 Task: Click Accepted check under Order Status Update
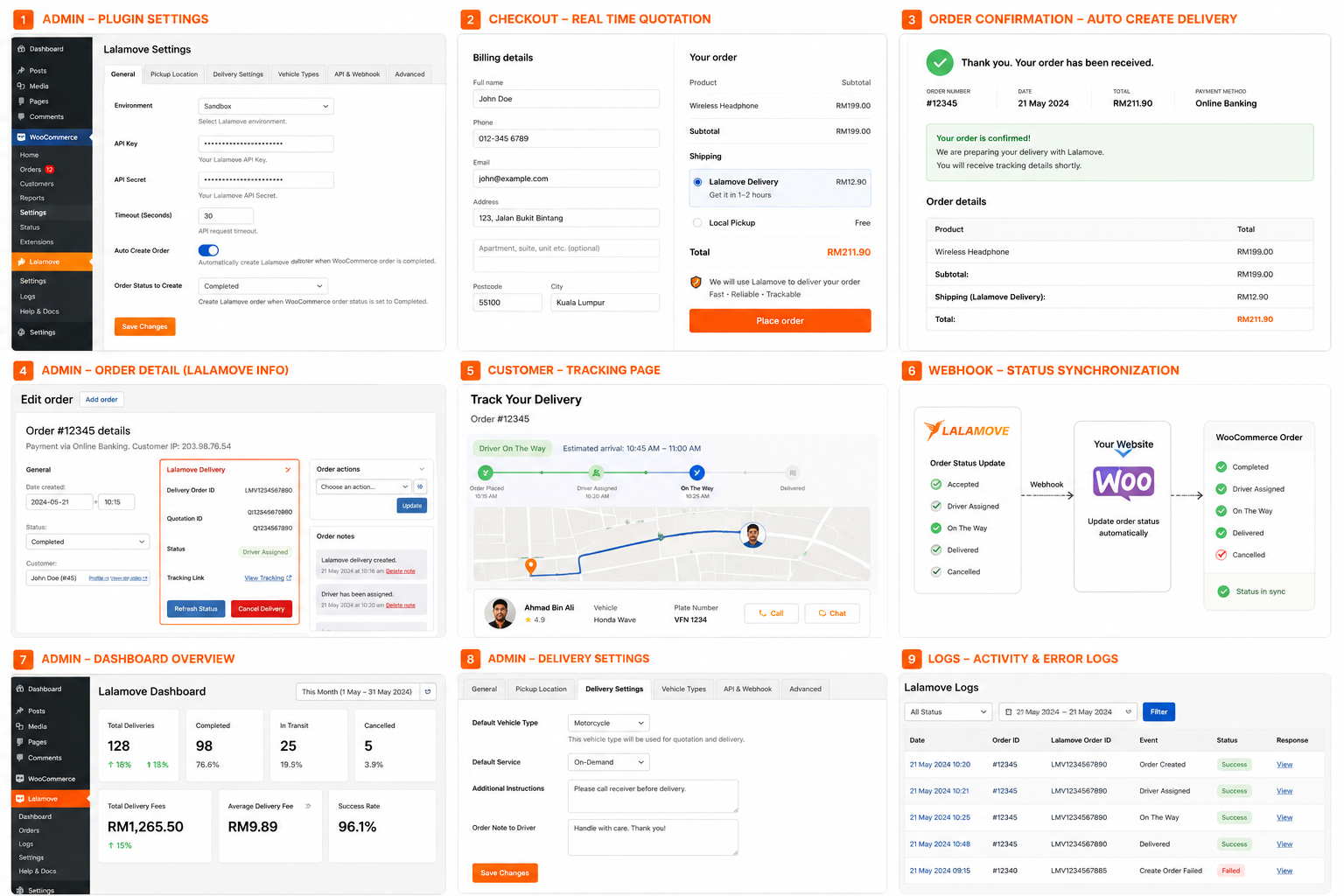click(936, 484)
